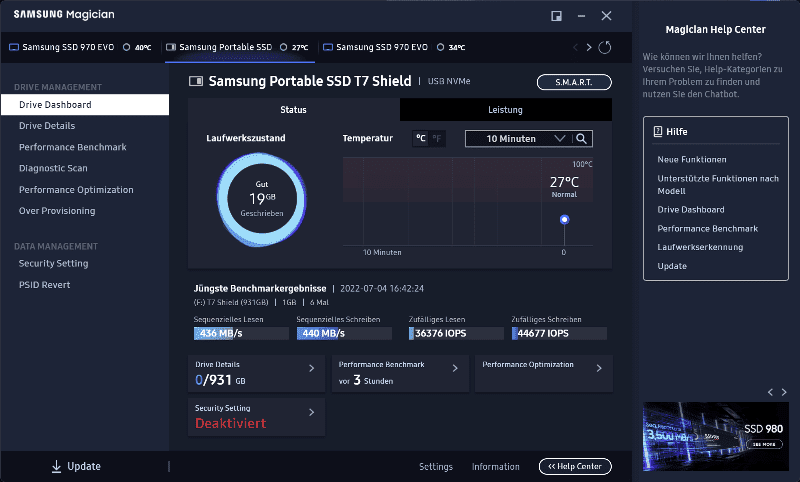Open the Drive Details card arrow
Screen dimensions: 800x482
click(x=311, y=369)
